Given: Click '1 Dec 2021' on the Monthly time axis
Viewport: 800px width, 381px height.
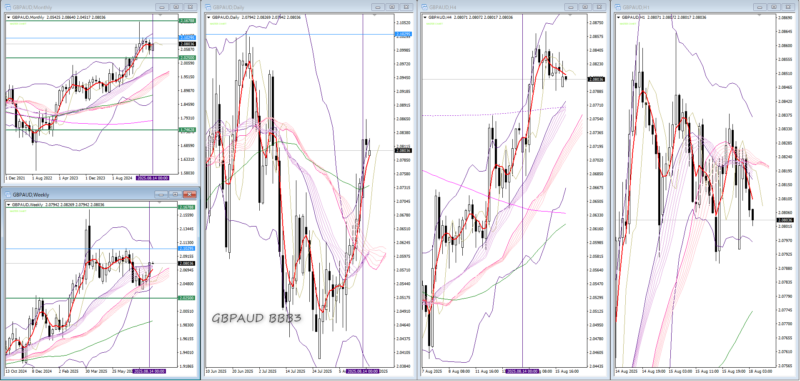Looking at the screenshot, I should 14,179.
